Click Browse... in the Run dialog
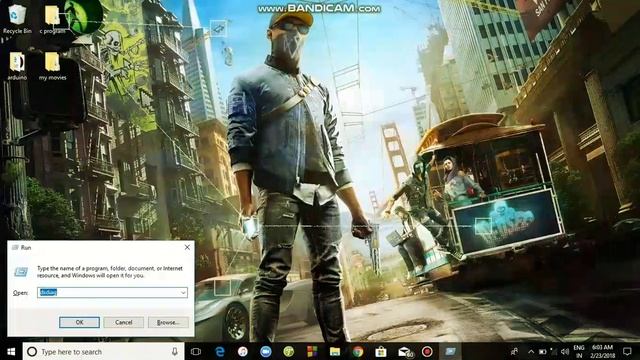This screenshot has height=360, width=640. [x=168, y=322]
